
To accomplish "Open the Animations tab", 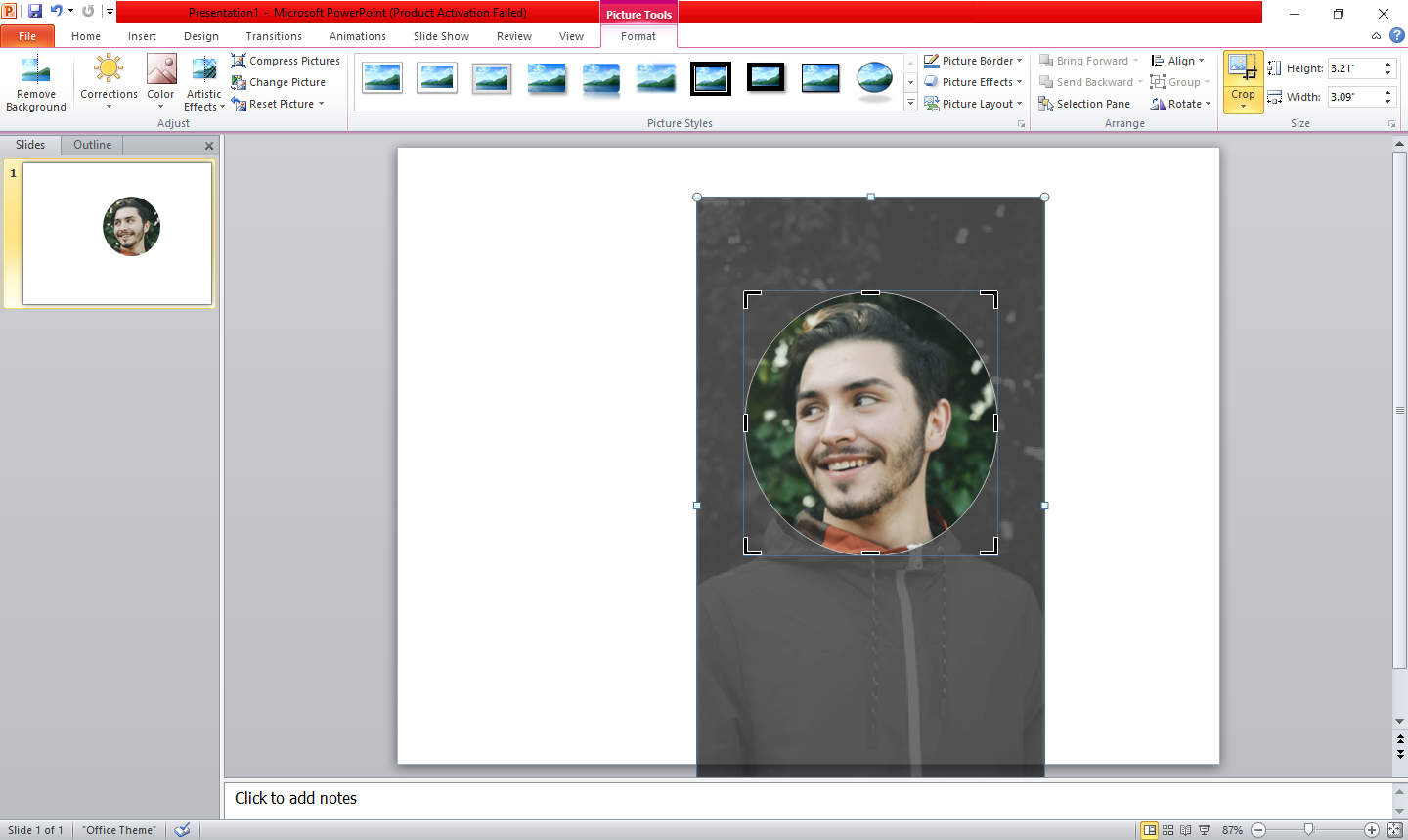I will point(358,36).
